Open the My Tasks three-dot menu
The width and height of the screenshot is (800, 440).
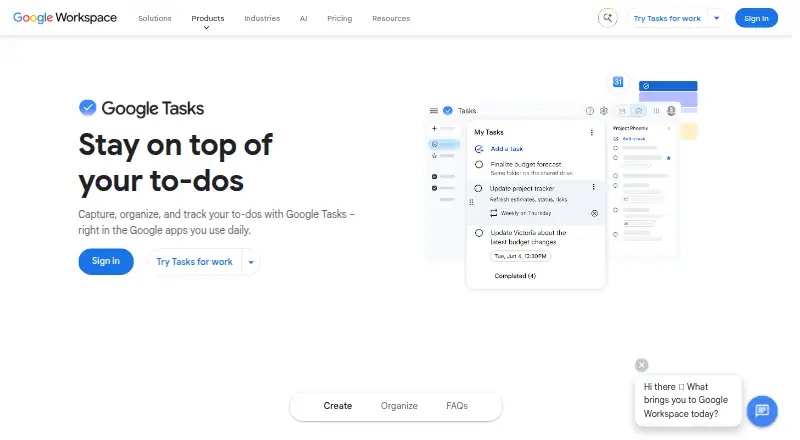[592, 132]
